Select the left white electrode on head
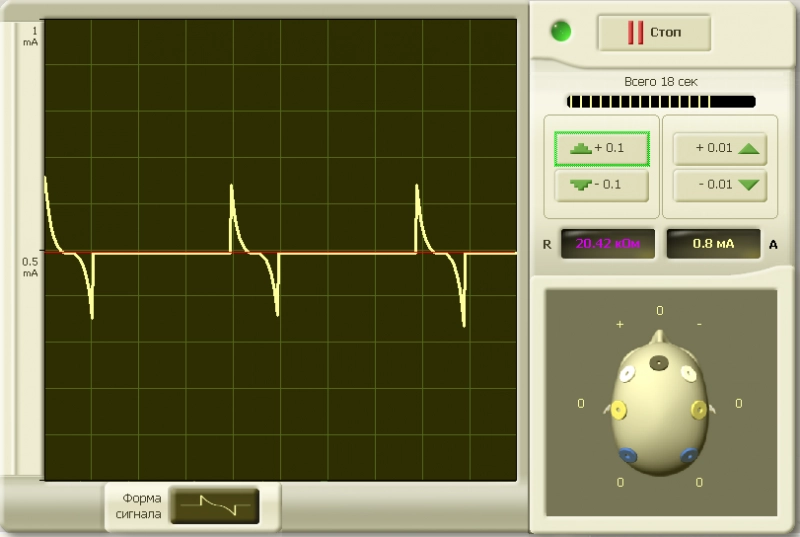Screen dimensions: 800x537 click(628, 373)
